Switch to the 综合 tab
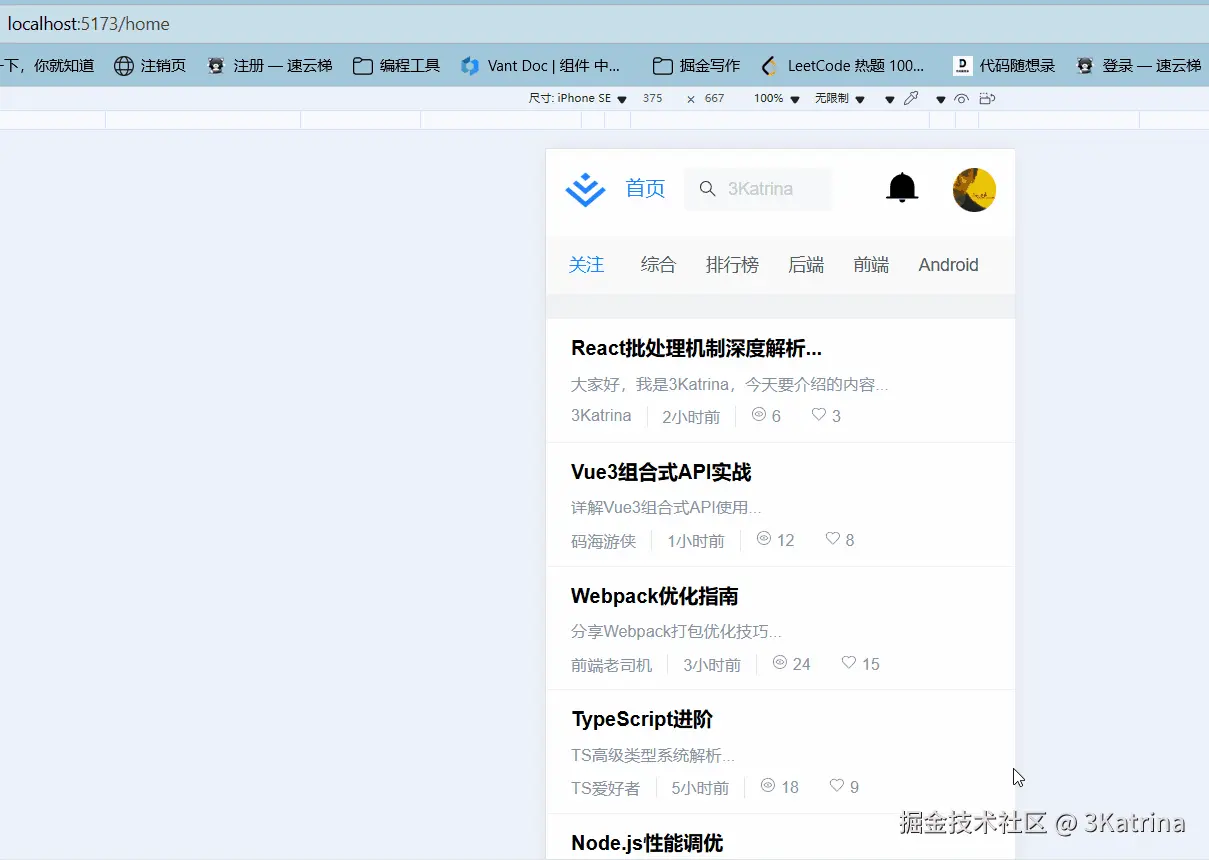The width and height of the screenshot is (1209, 860). [658, 265]
